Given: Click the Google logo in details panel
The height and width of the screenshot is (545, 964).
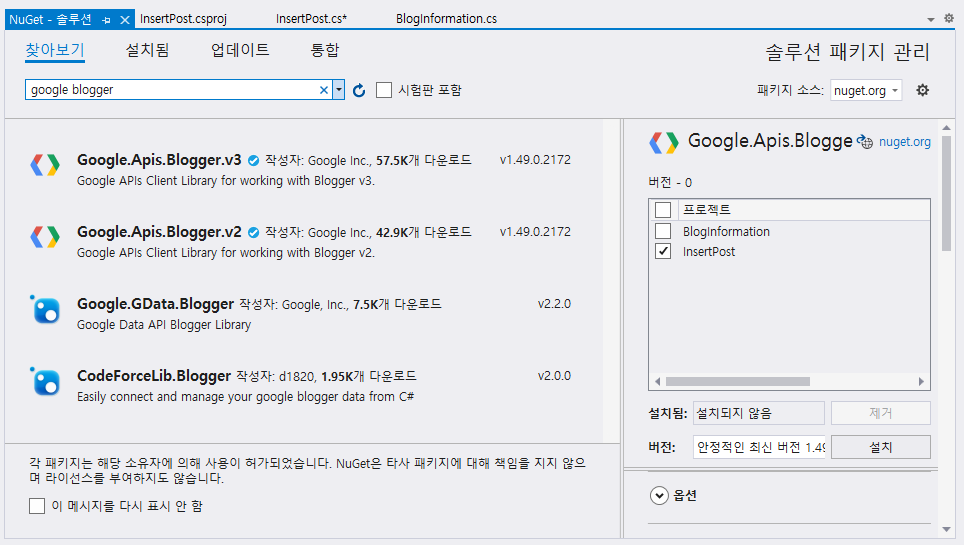Looking at the screenshot, I should [664, 143].
